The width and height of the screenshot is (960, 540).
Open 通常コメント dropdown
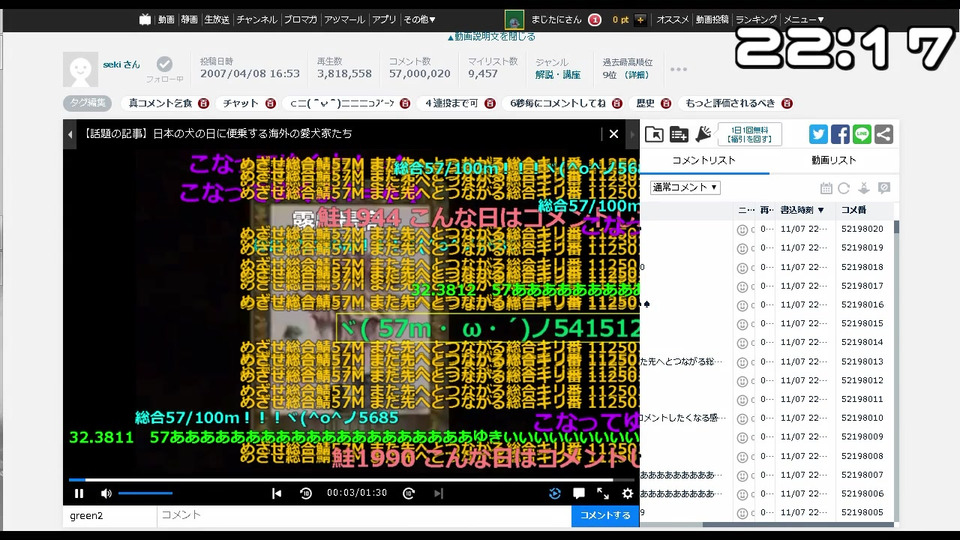click(x=684, y=187)
